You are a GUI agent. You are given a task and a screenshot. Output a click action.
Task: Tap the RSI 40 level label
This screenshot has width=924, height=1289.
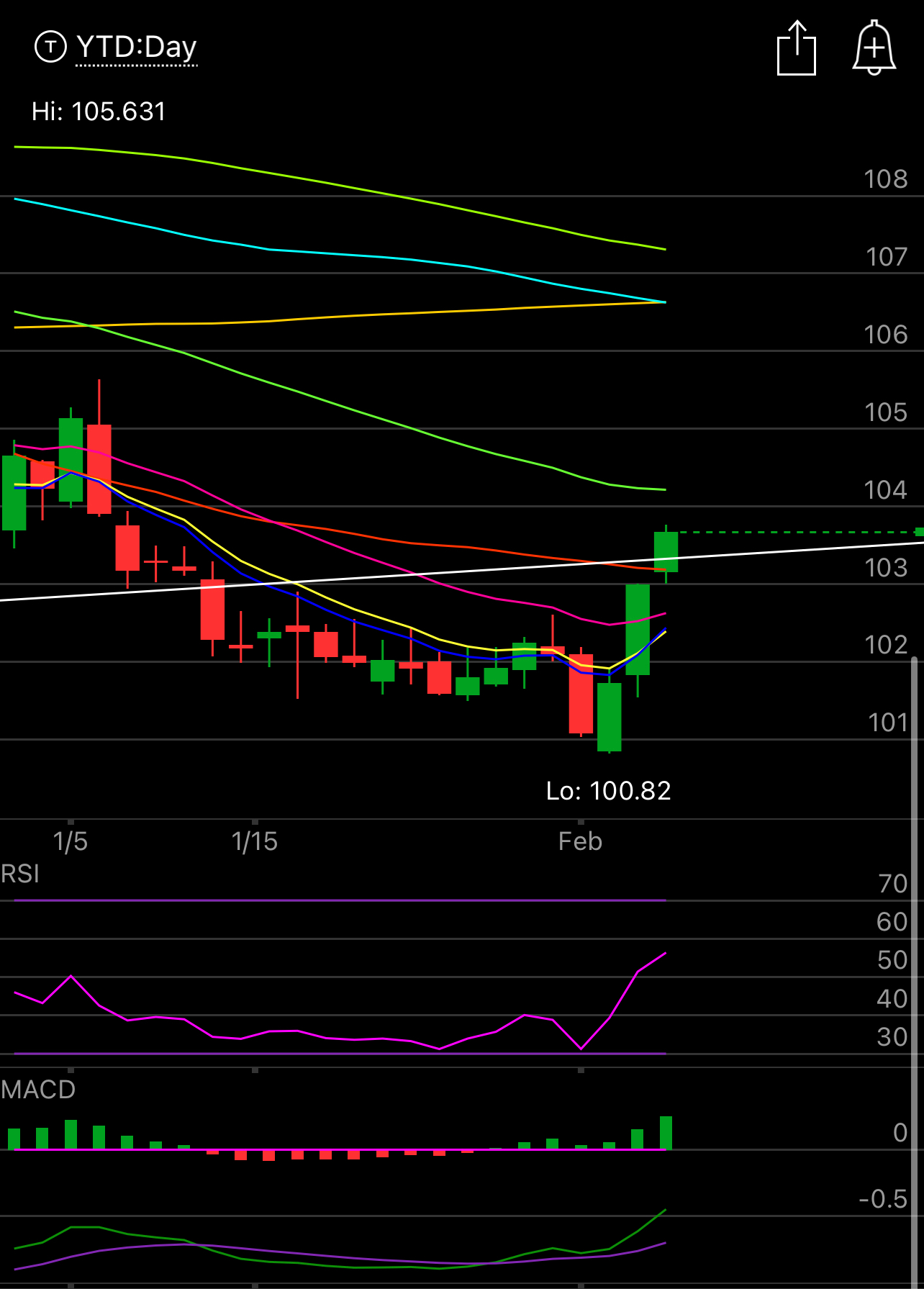click(x=892, y=999)
